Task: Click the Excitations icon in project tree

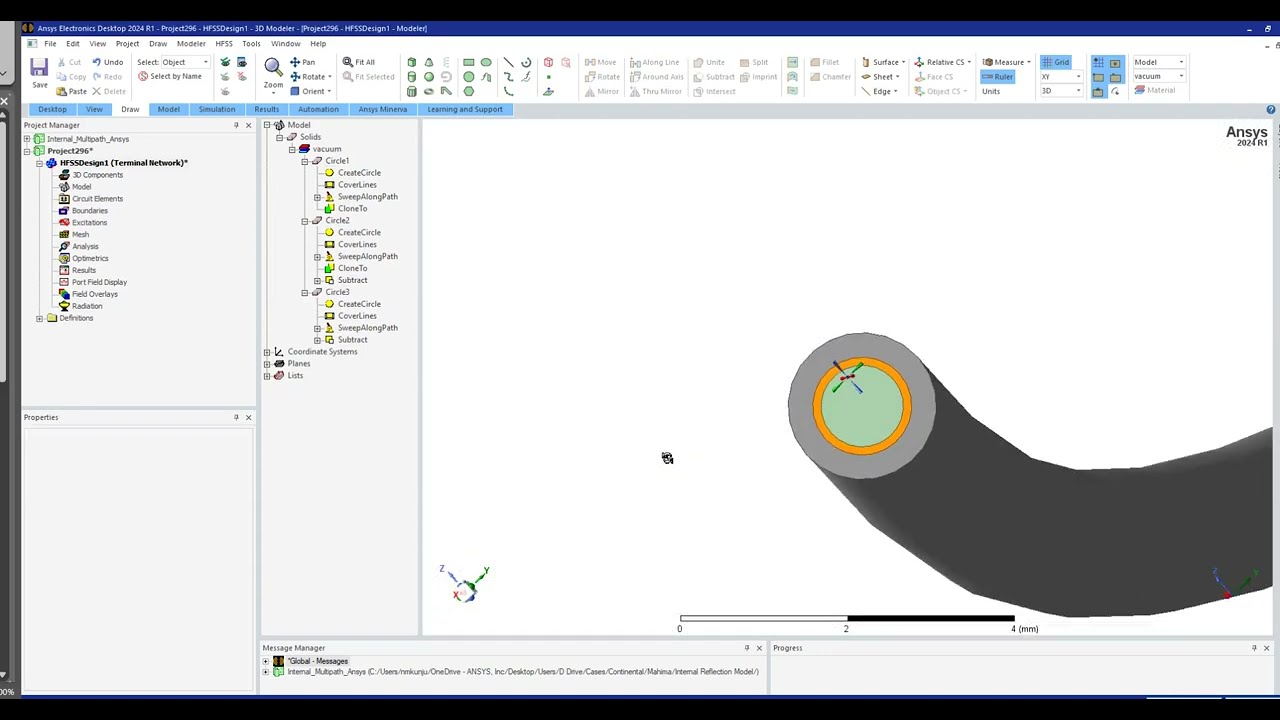Action: [64, 222]
